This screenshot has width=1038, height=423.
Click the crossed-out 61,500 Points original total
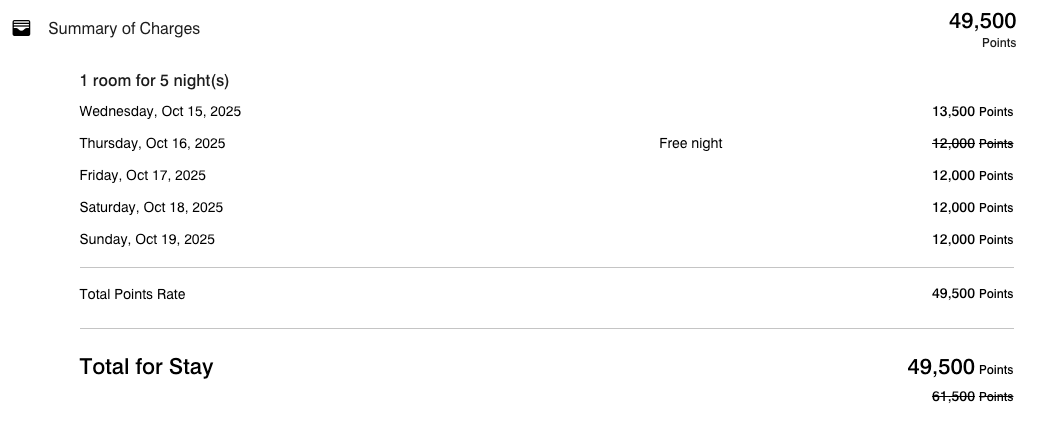(x=972, y=397)
